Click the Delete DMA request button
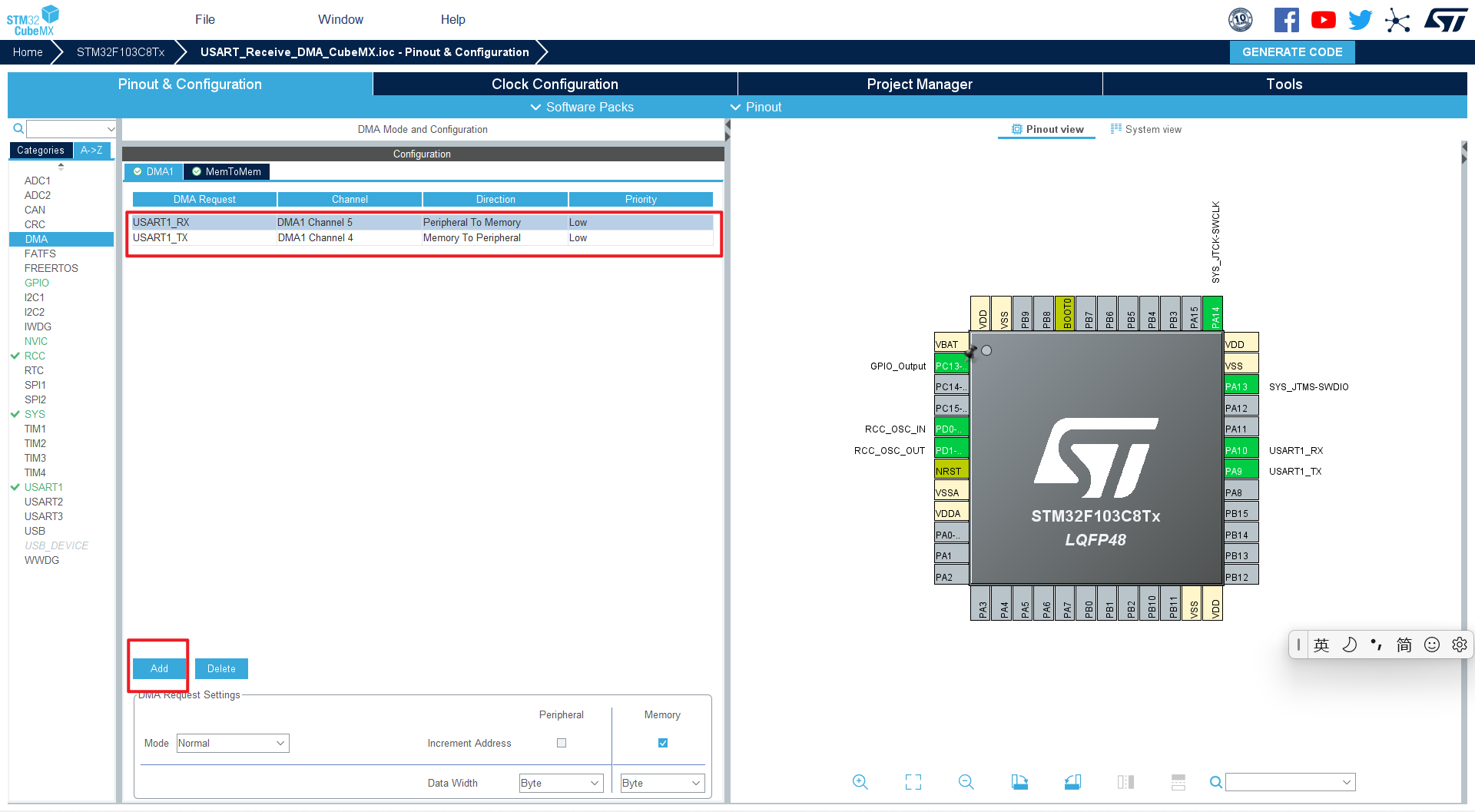This screenshot has height=812, width=1475. [x=221, y=668]
